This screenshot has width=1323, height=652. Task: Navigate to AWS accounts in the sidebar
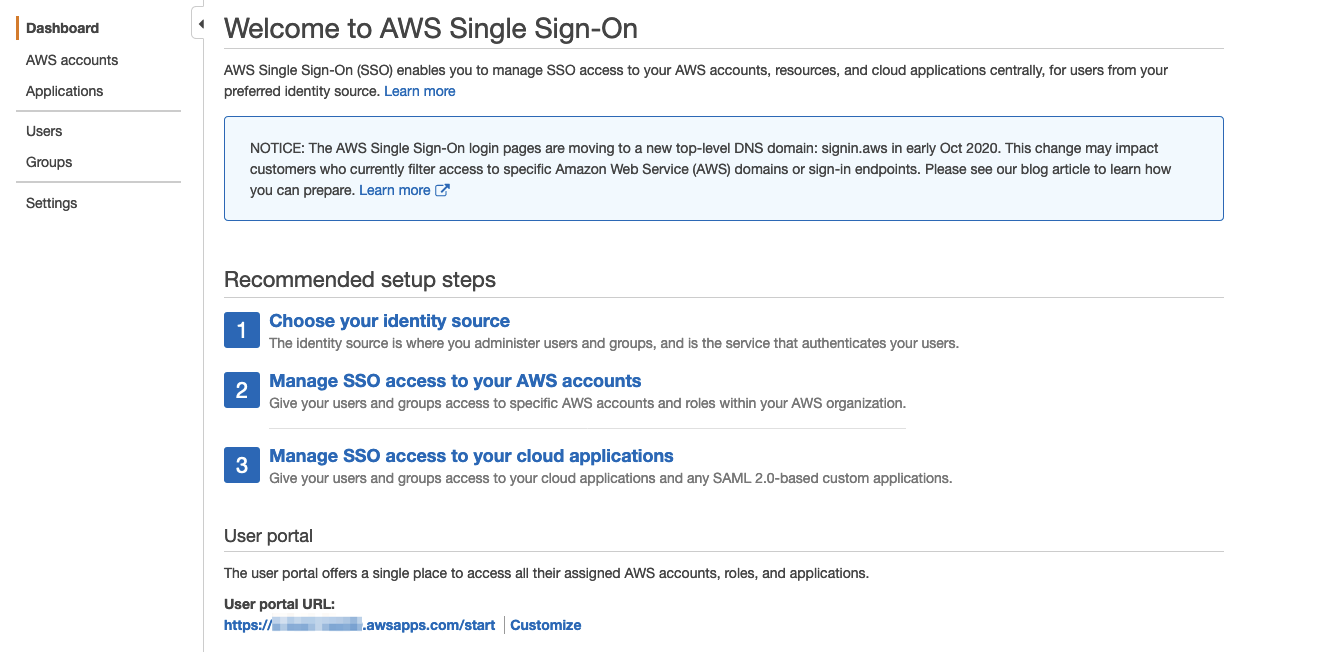[x=71, y=60]
